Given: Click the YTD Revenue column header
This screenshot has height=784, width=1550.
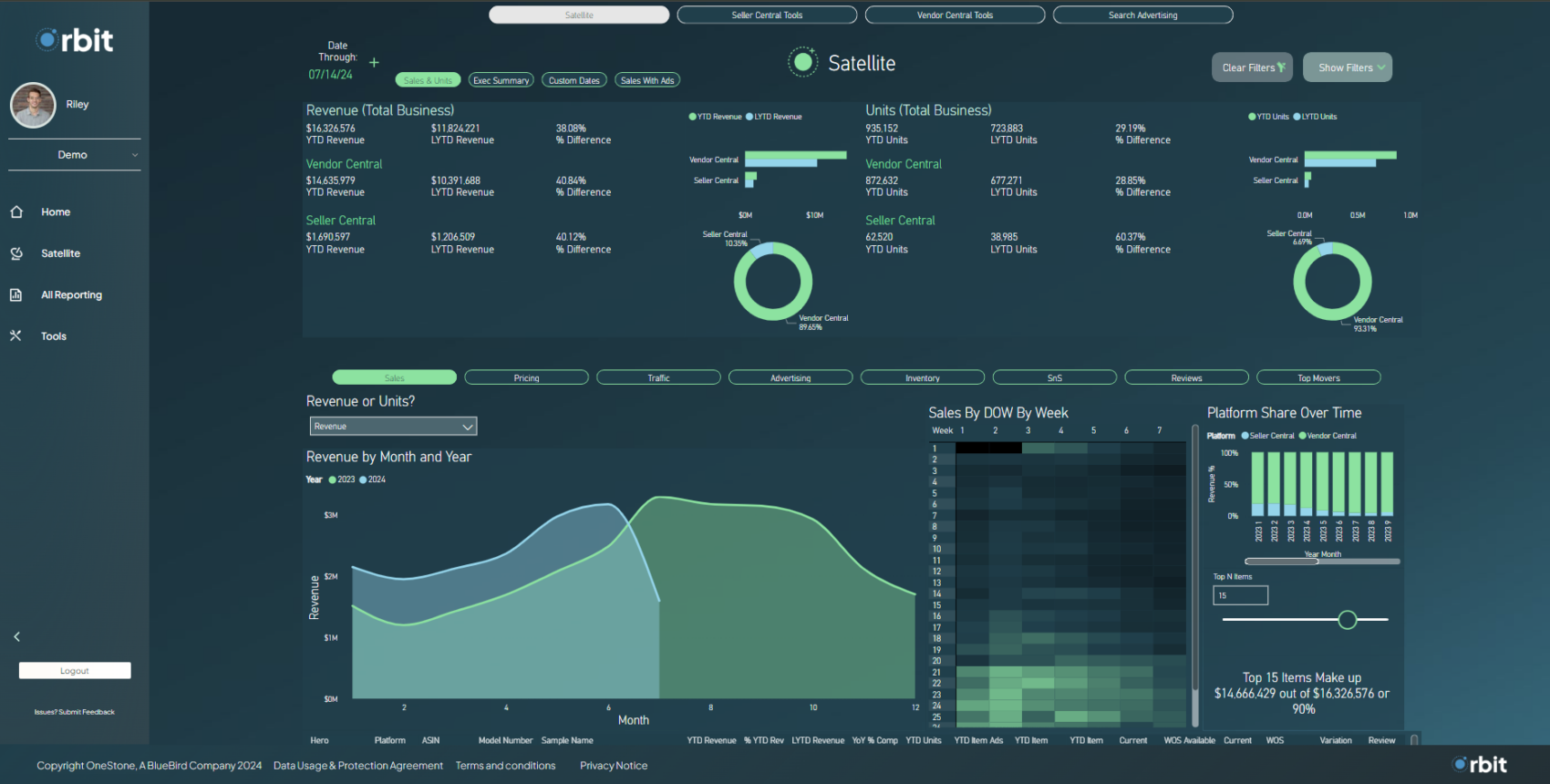Looking at the screenshot, I should pos(711,740).
